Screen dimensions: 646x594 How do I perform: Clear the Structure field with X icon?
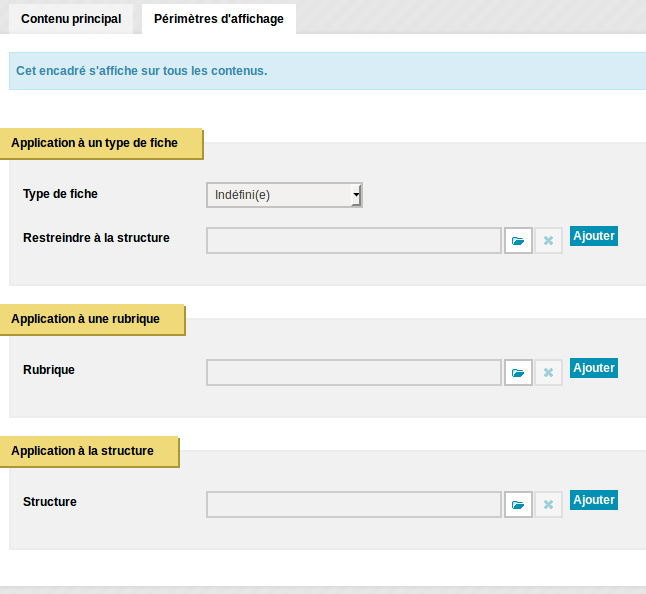[548, 505]
